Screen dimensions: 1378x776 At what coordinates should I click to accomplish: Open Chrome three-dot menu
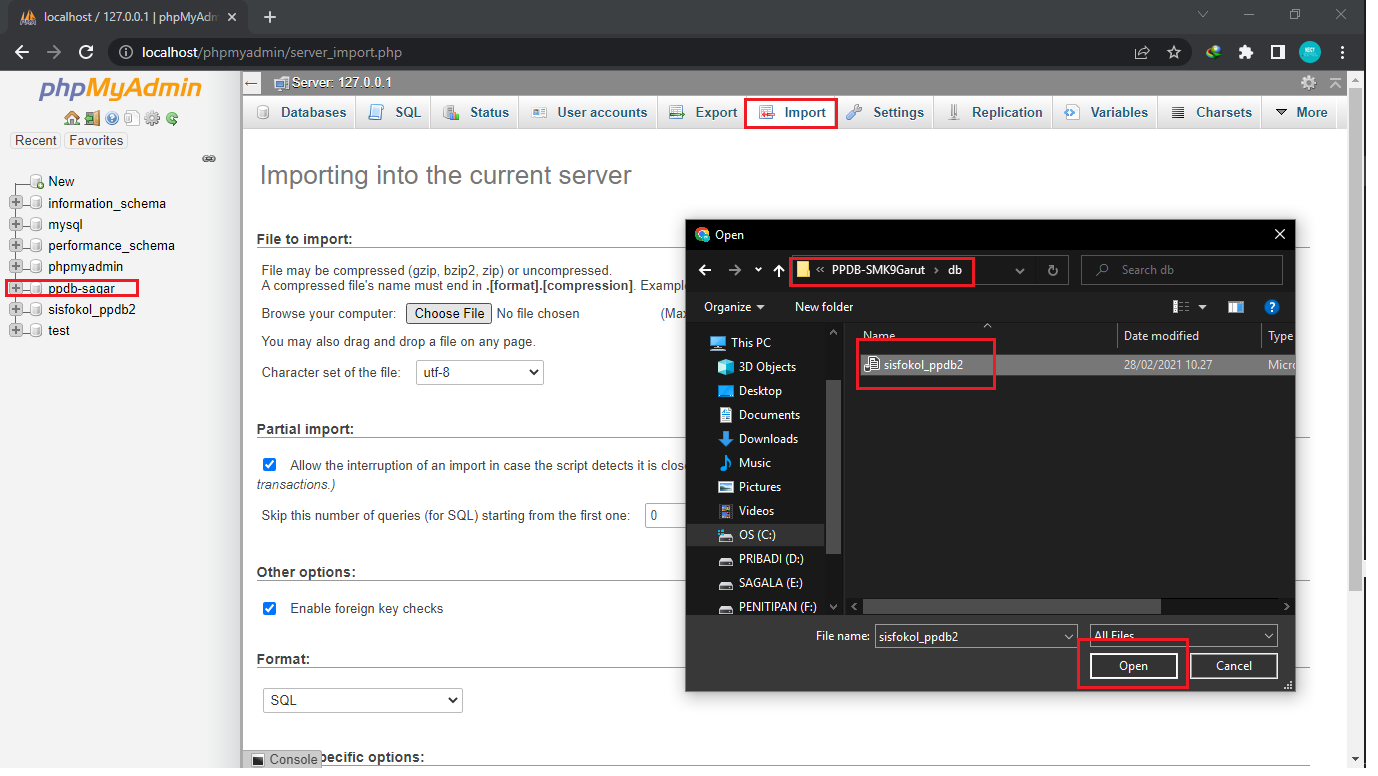coord(1343,52)
